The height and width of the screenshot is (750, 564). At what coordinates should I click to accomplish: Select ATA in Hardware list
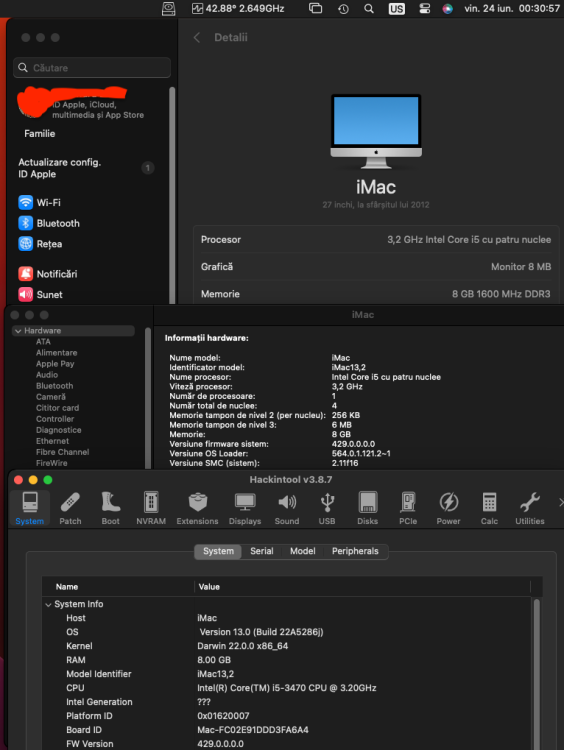click(43, 342)
